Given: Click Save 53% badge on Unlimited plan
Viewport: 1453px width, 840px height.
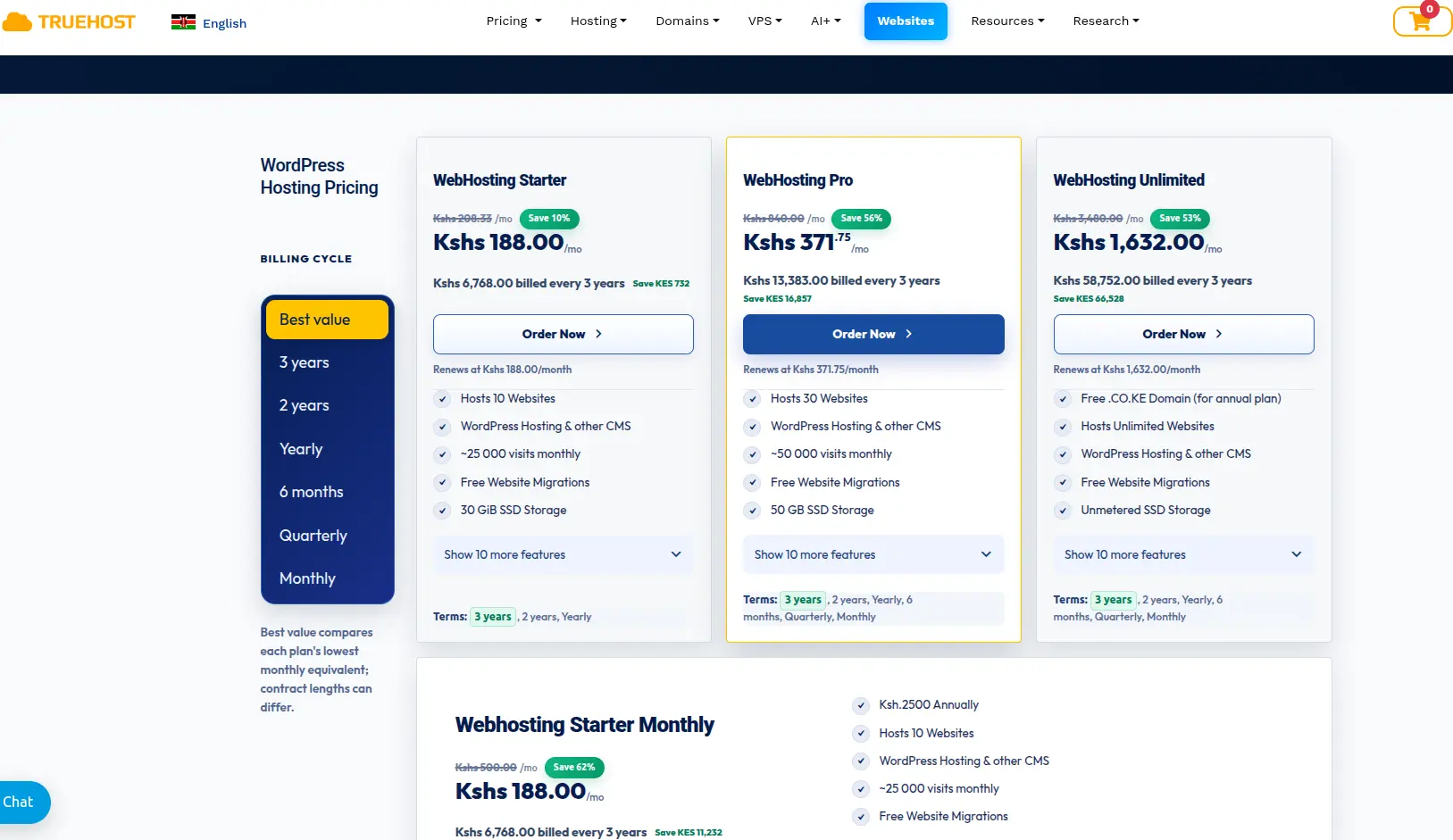Looking at the screenshot, I should [x=1180, y=218].
